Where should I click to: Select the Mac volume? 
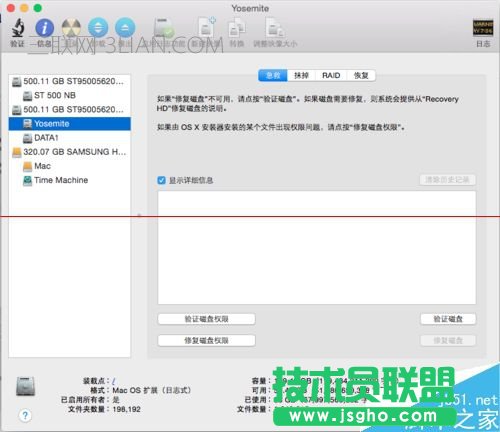click(69, 166)
